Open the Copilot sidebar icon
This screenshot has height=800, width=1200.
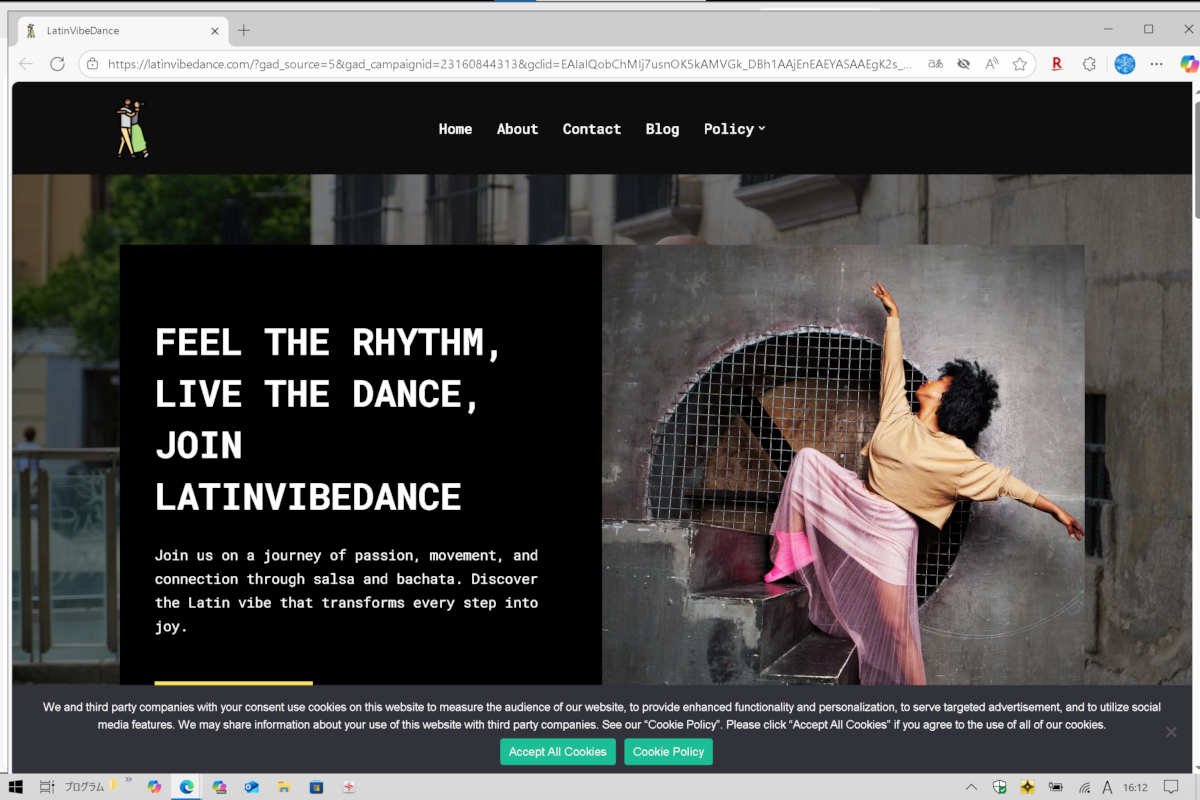1188,64
